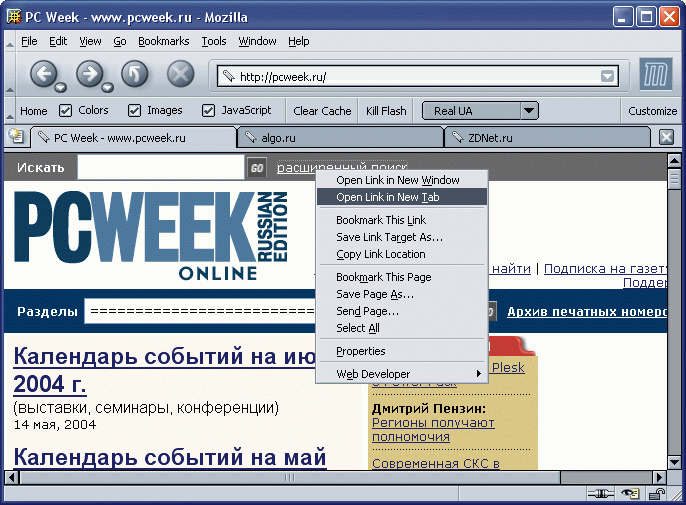Viewport: 686px width, 505px height.
Task: Toggle the Colors checkbox
Action: 65,111
